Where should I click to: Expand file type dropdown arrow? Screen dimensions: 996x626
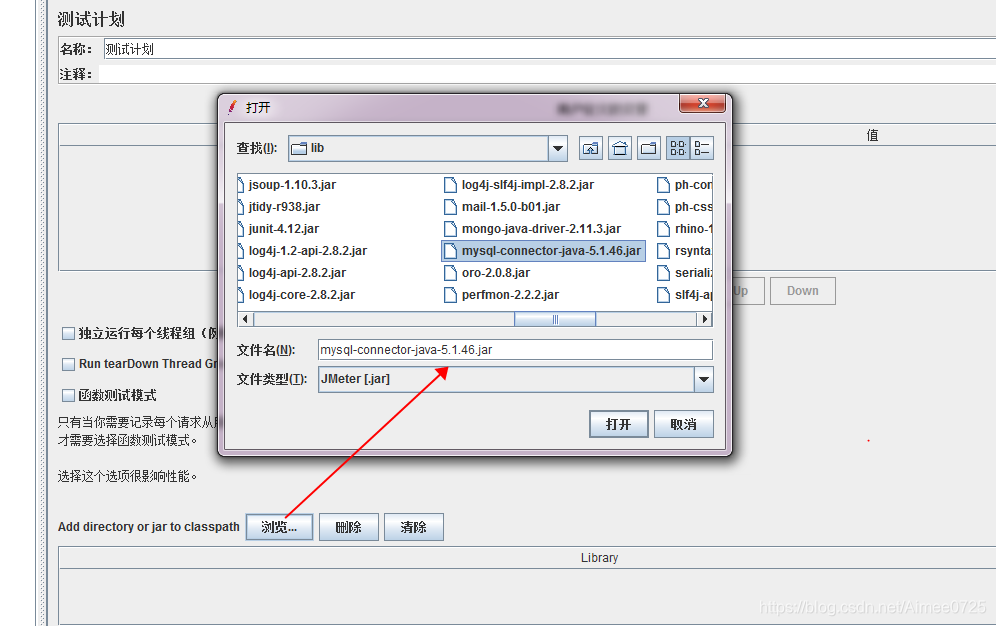point(703,380)
